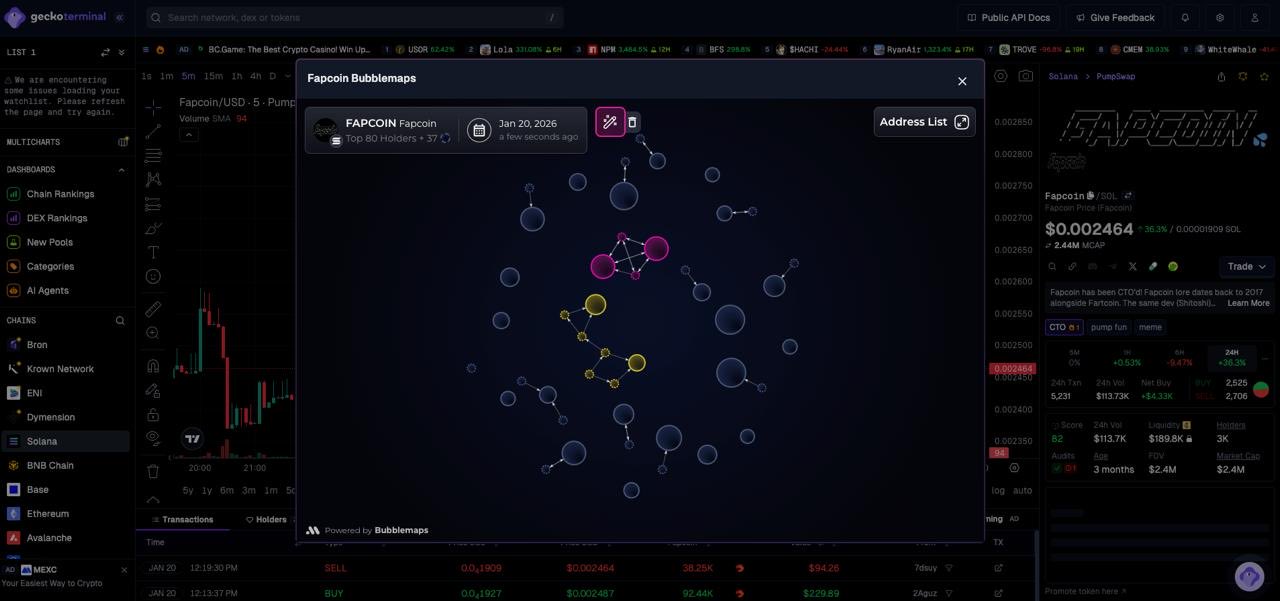Open the more timeframes dropdown after D
1280x601 pixels.
coord(287,76)
